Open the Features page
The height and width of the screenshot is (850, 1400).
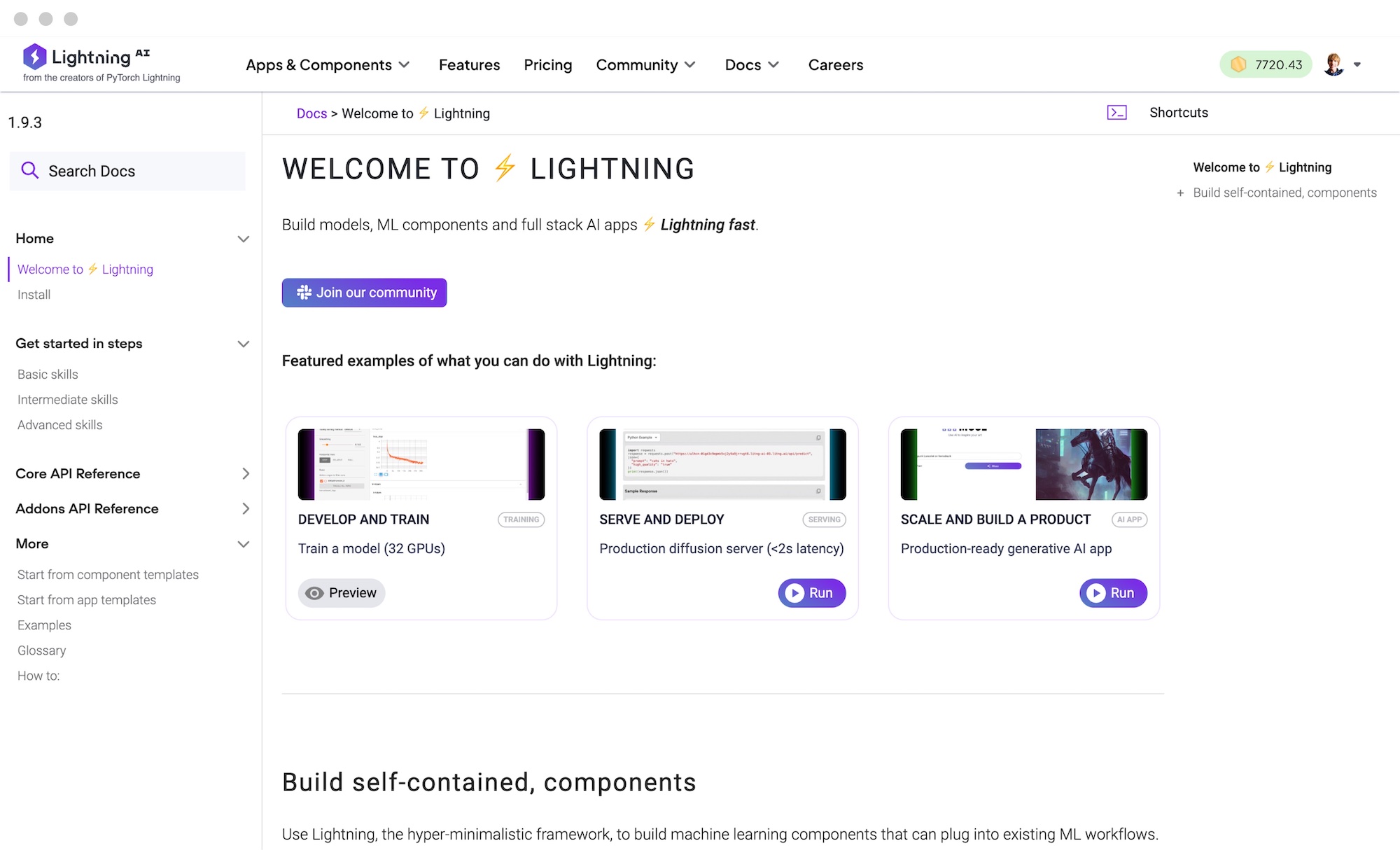469,64
